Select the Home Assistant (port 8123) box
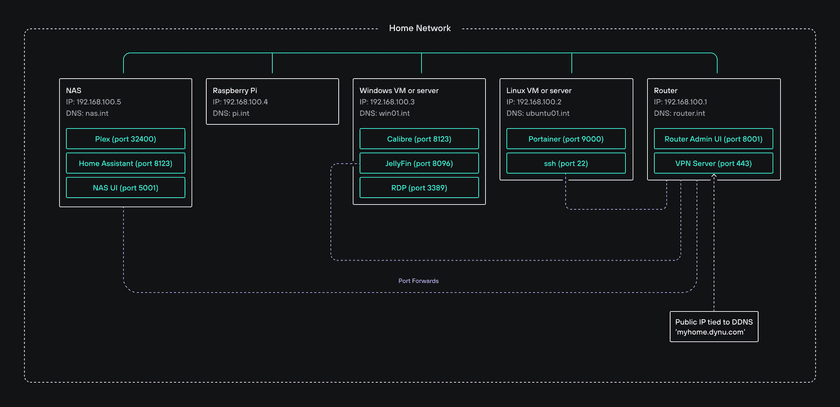 pyautogui.click(x=125, y=163)
